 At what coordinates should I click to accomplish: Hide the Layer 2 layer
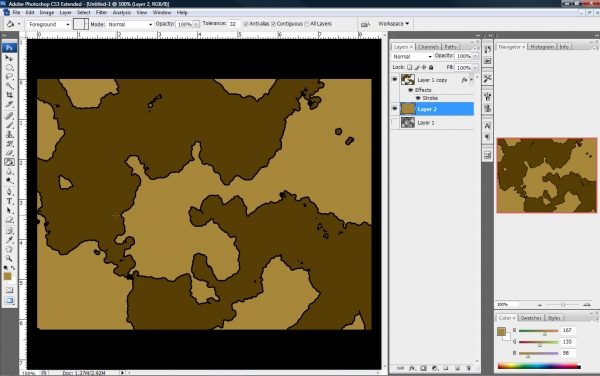pyautogui.click(x=395, y=109)
